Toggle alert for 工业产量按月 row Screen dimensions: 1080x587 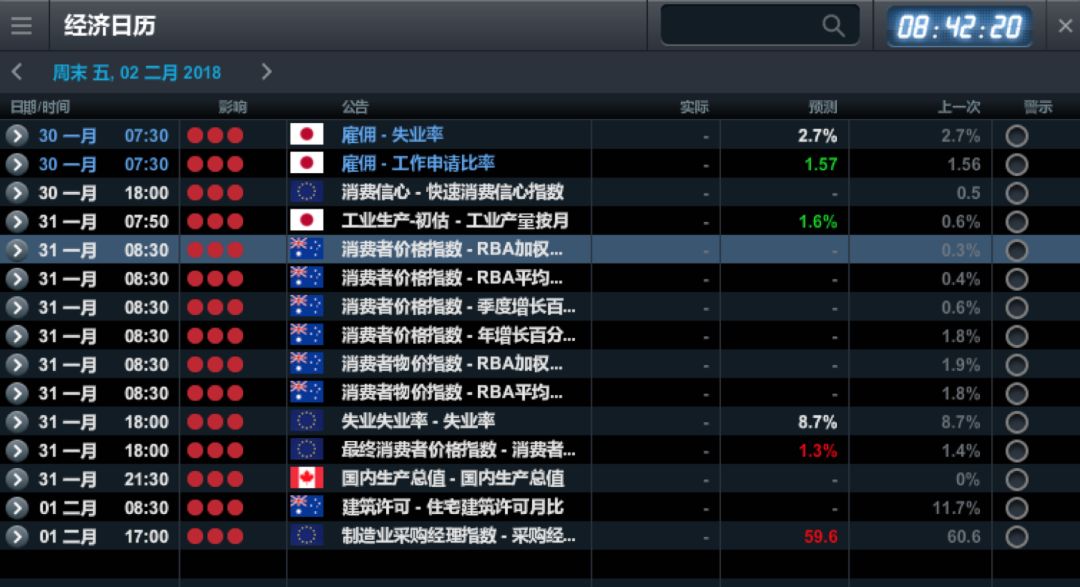coord(1017,222)
